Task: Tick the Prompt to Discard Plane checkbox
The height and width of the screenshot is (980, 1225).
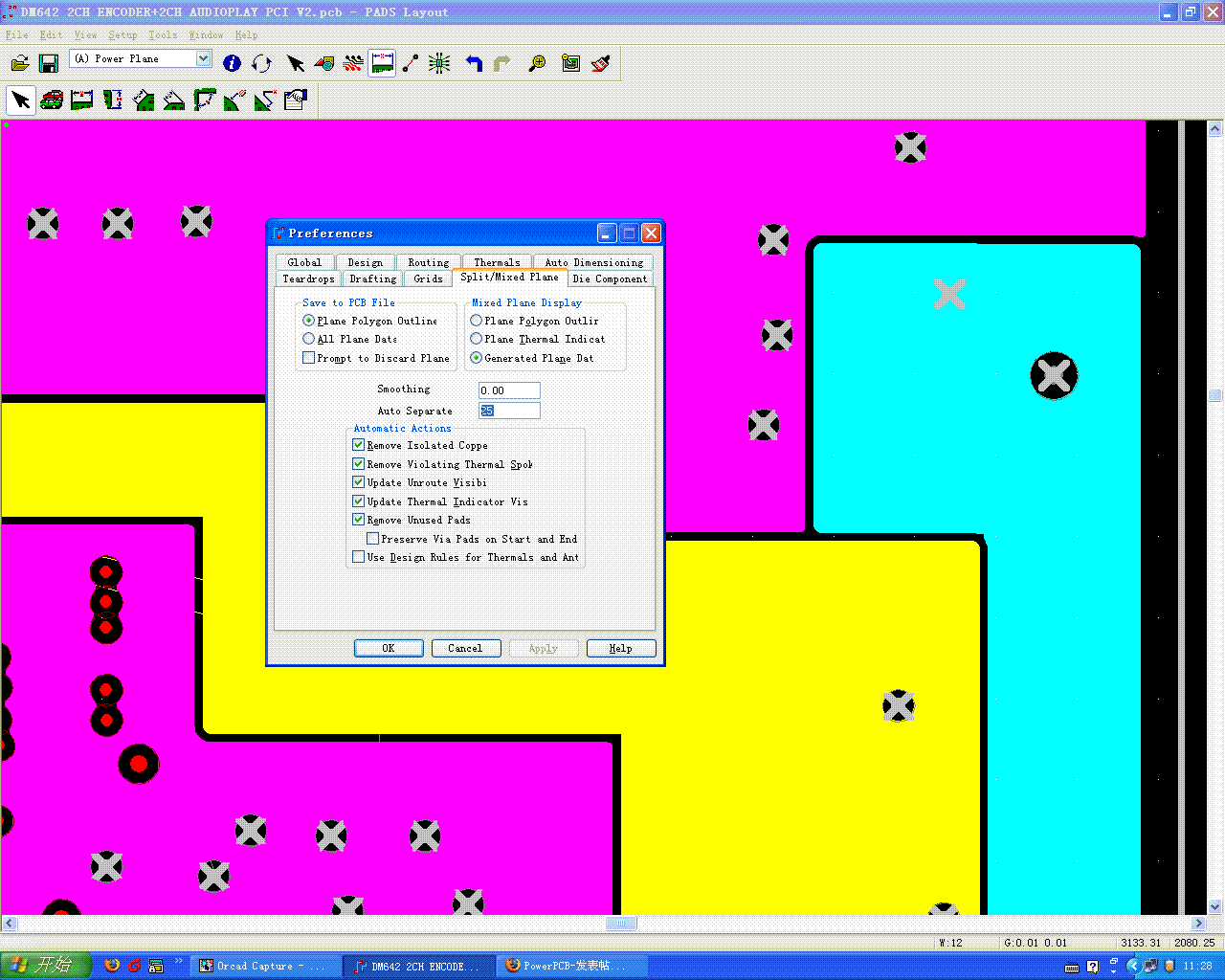Action: tap(308, 358)
